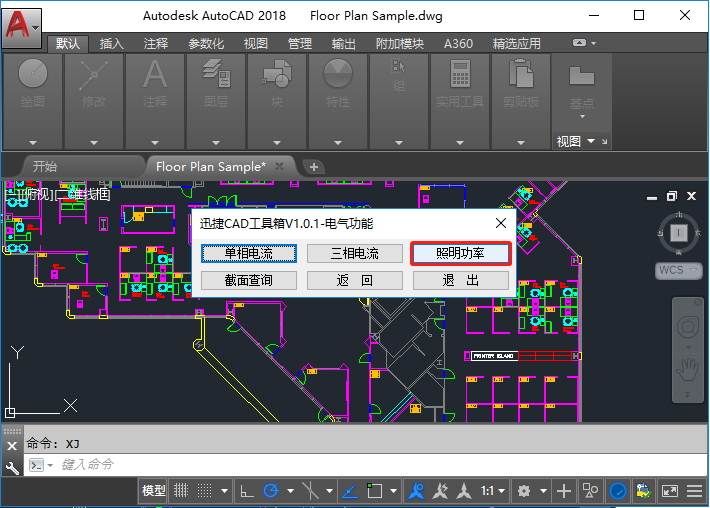710x508 pixels.
Task: Open the 实用工具 (Utilities) ribbon panel
Action: 460,101
